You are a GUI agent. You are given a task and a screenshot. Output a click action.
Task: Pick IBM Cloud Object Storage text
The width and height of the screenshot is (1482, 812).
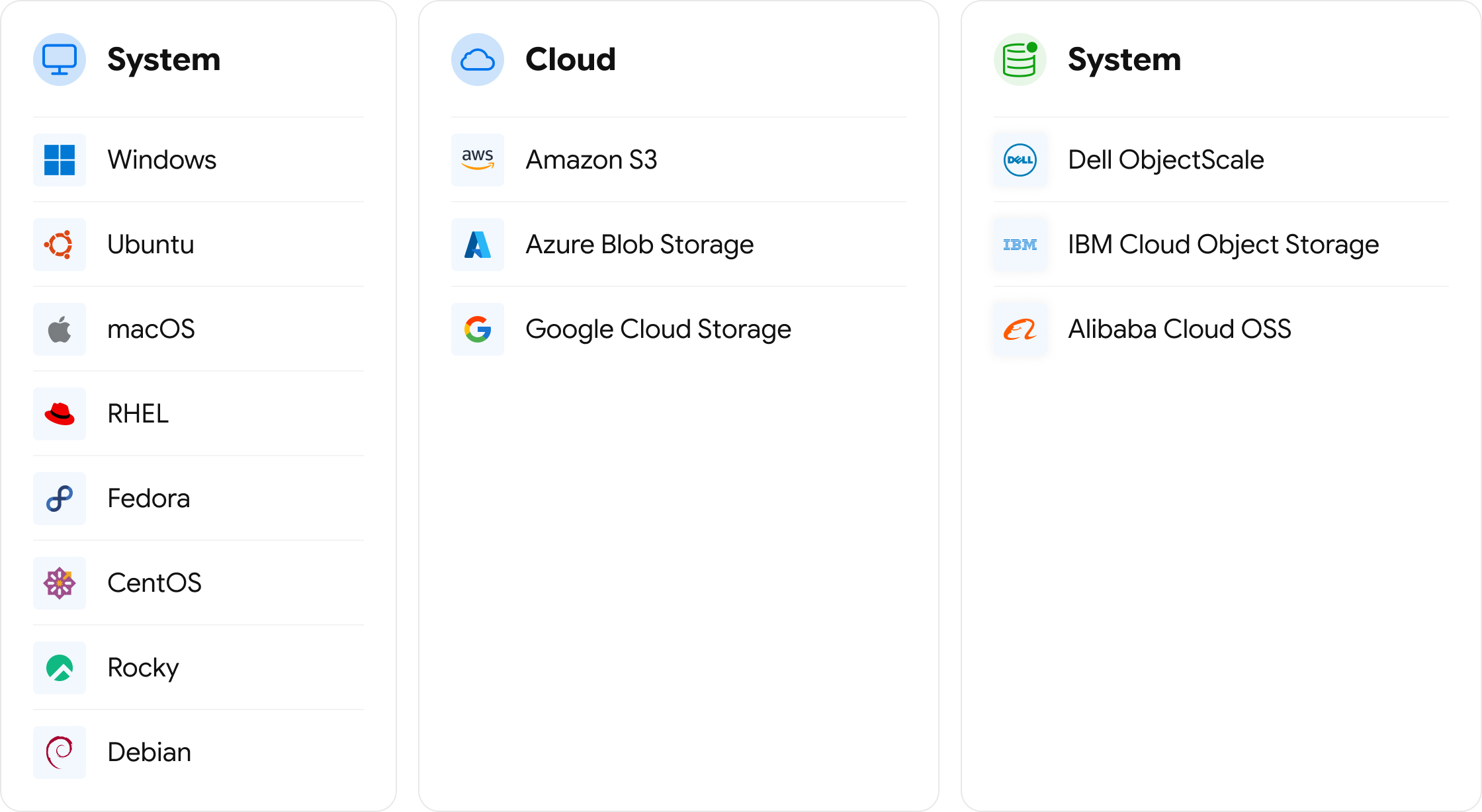(1224, 245)
